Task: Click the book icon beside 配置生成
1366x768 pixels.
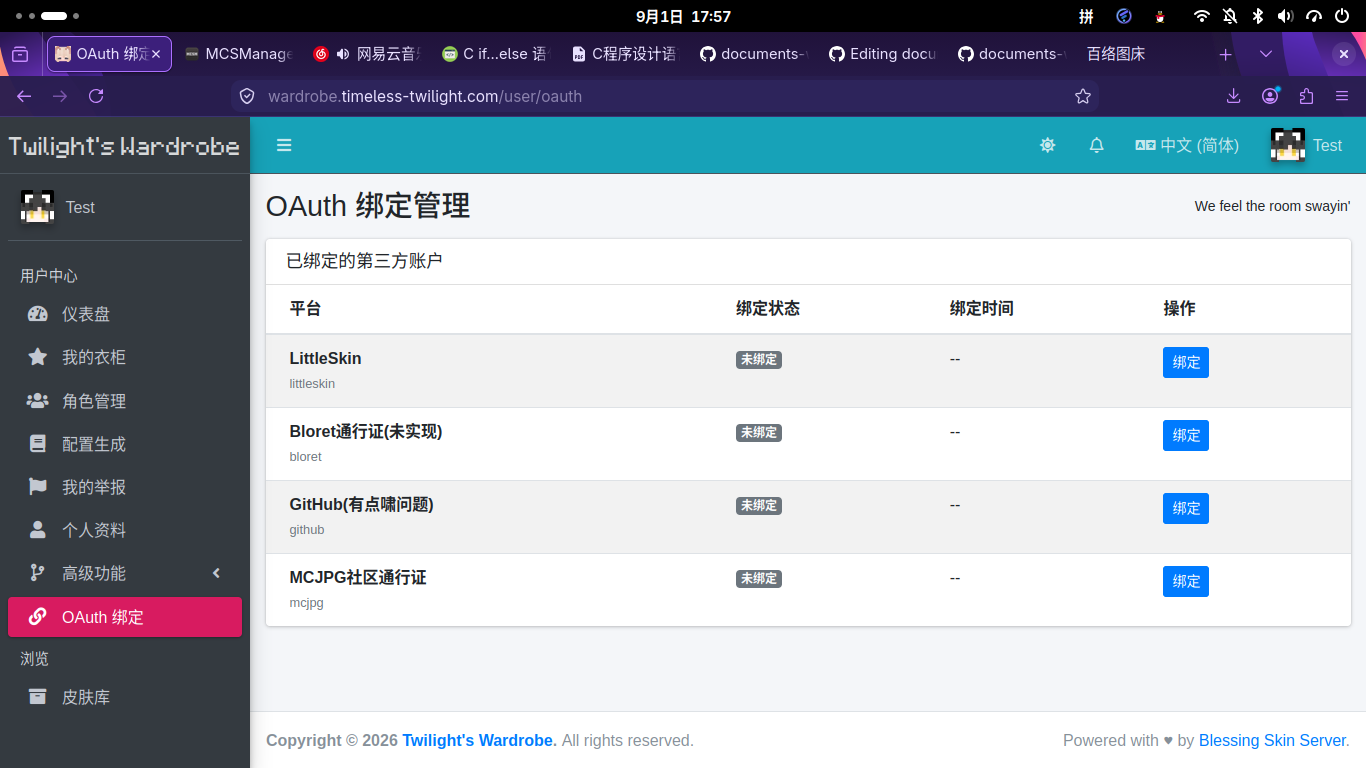Action: point(38,444)
